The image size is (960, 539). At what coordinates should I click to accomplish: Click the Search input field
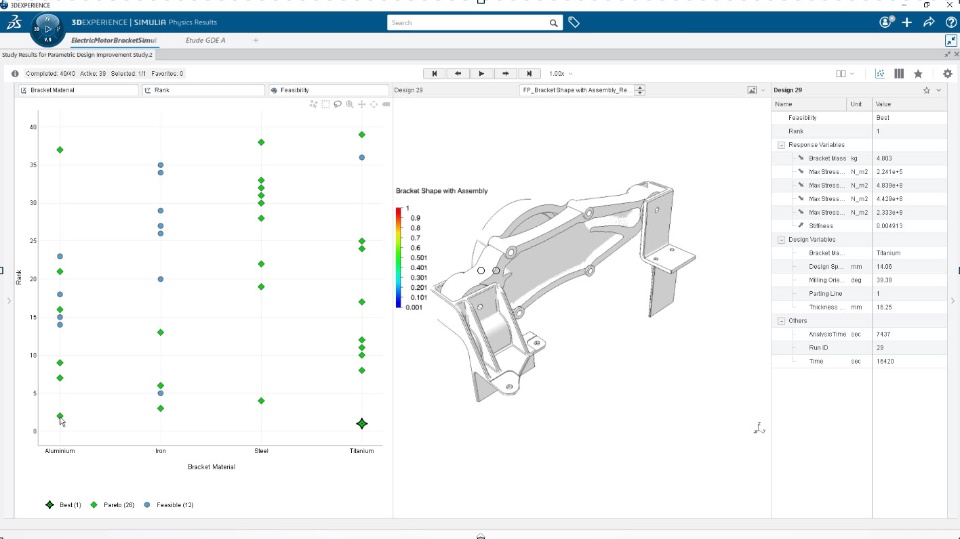[468, 23]
